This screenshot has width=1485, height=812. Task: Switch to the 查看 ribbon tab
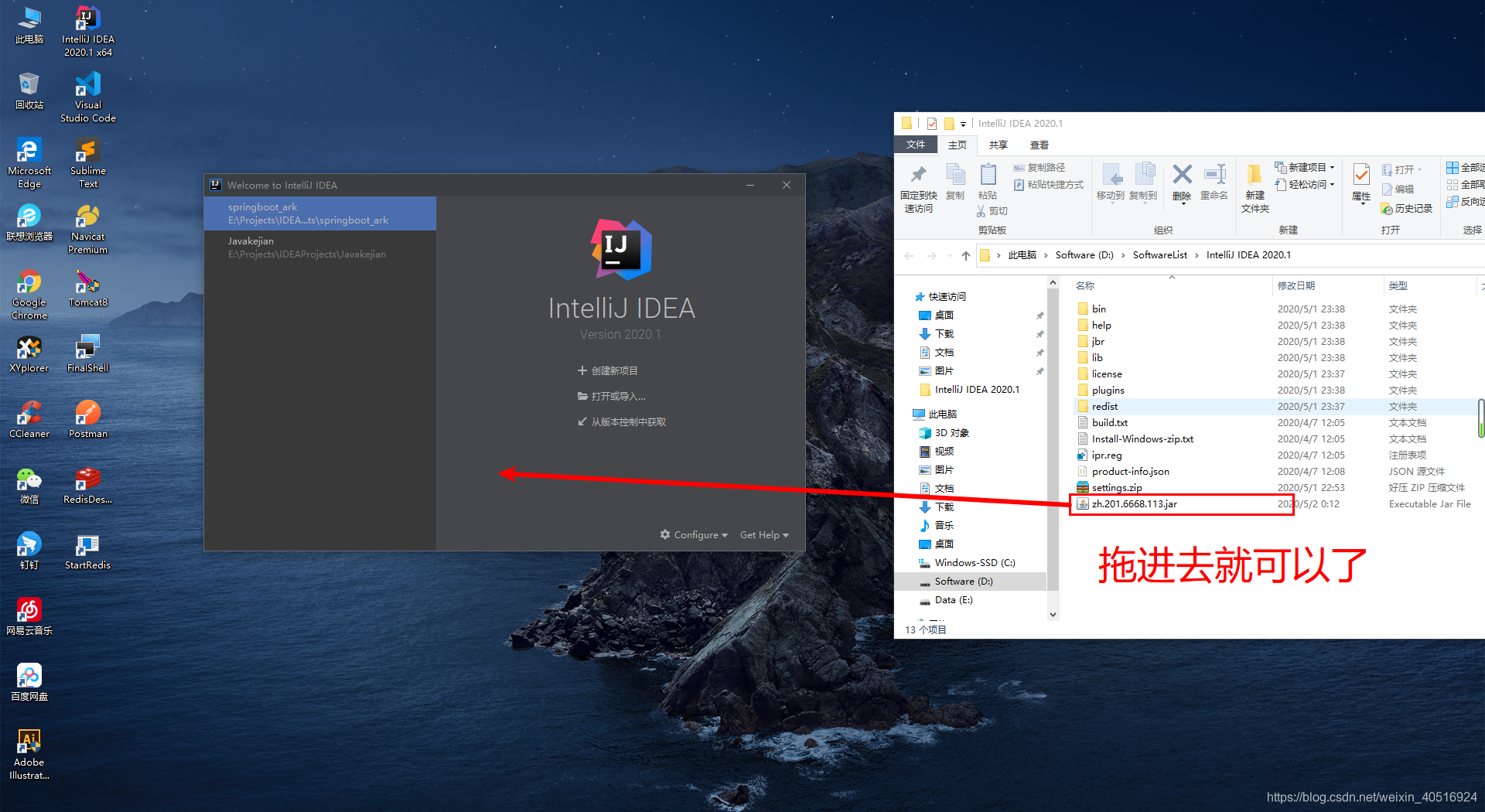(1039, 145)
